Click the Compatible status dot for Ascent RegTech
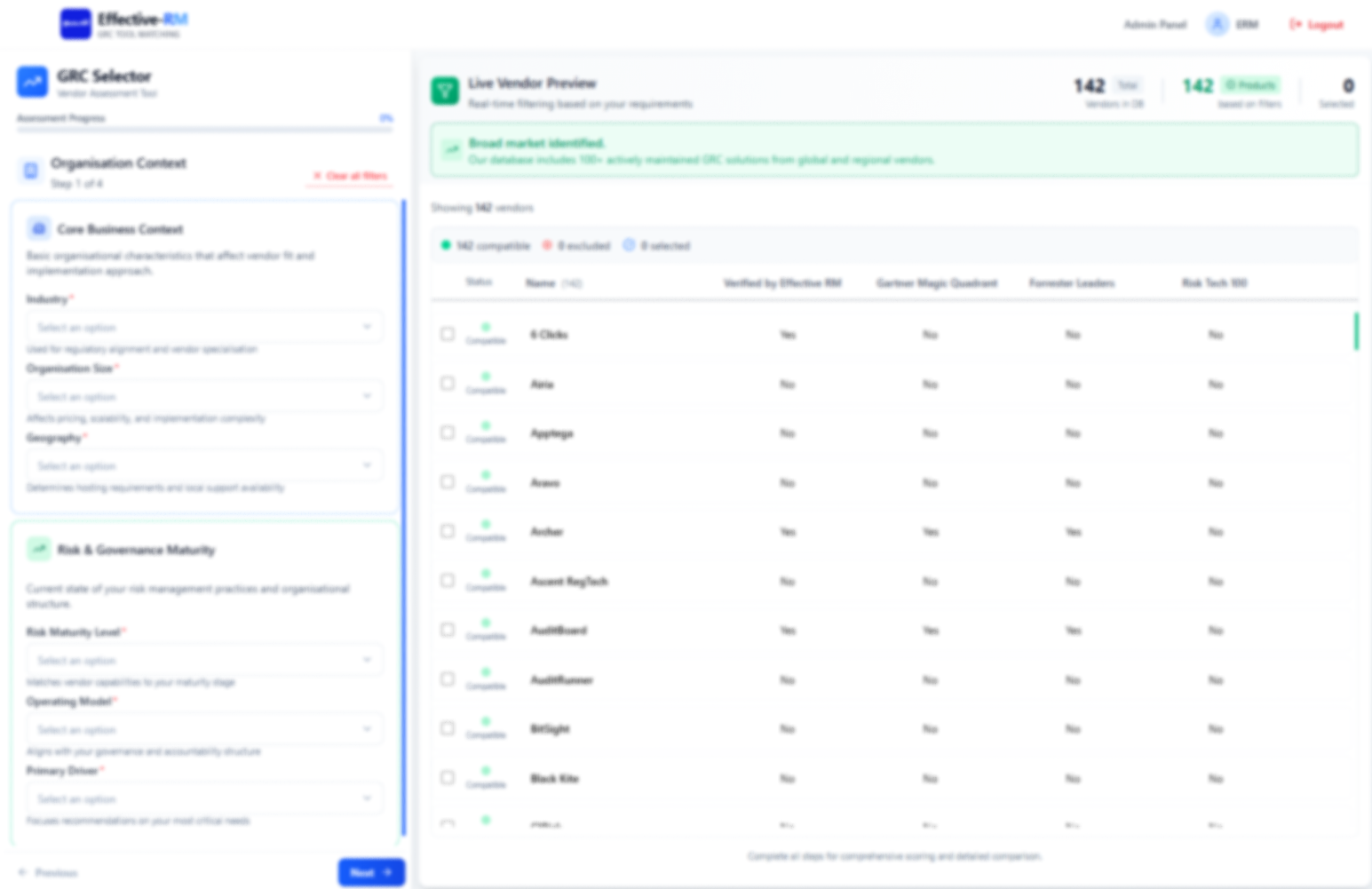This screenshot has height=889, width=1372. tap(486, 574)
